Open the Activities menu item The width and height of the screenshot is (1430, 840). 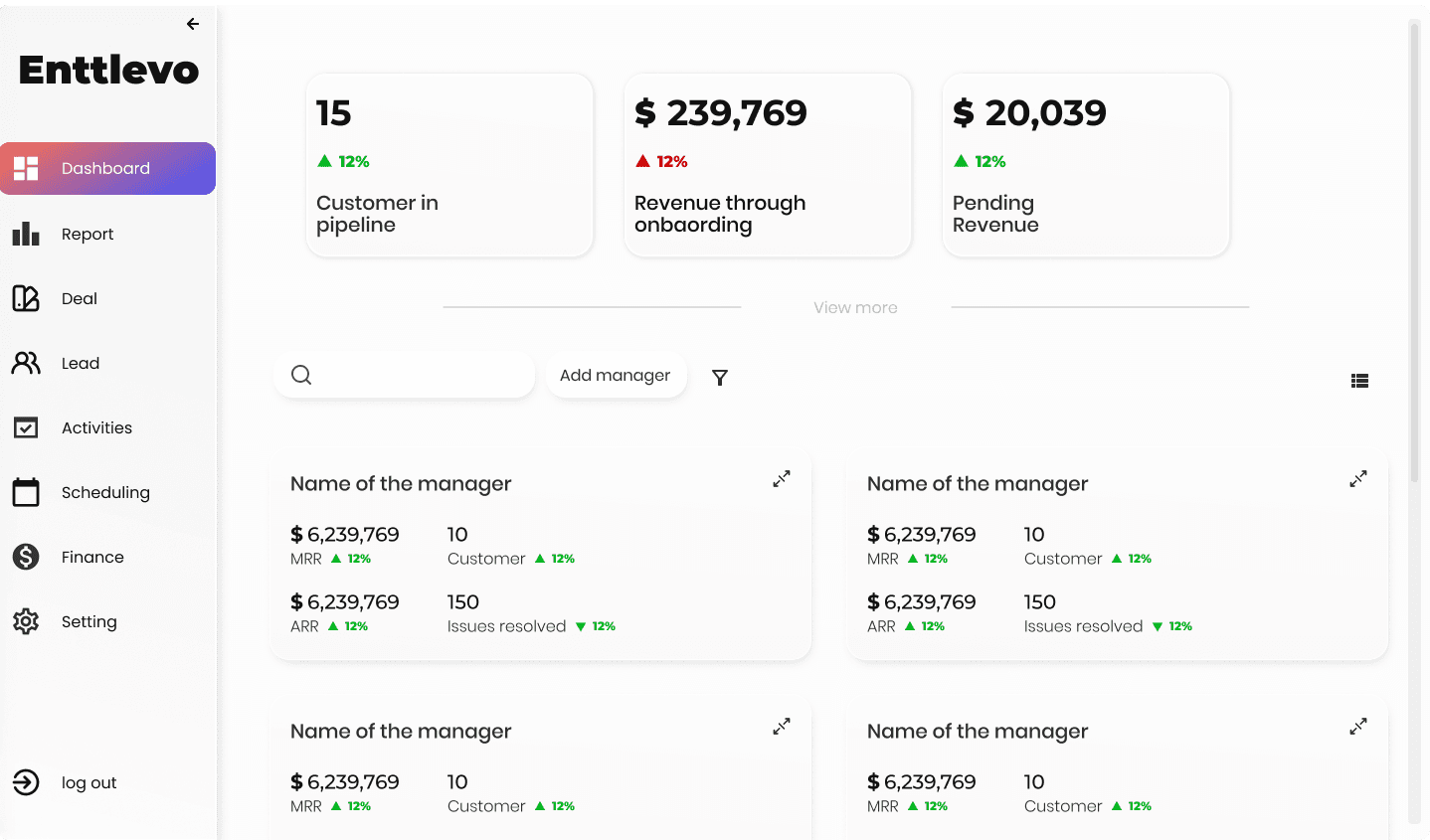(96, 428)
